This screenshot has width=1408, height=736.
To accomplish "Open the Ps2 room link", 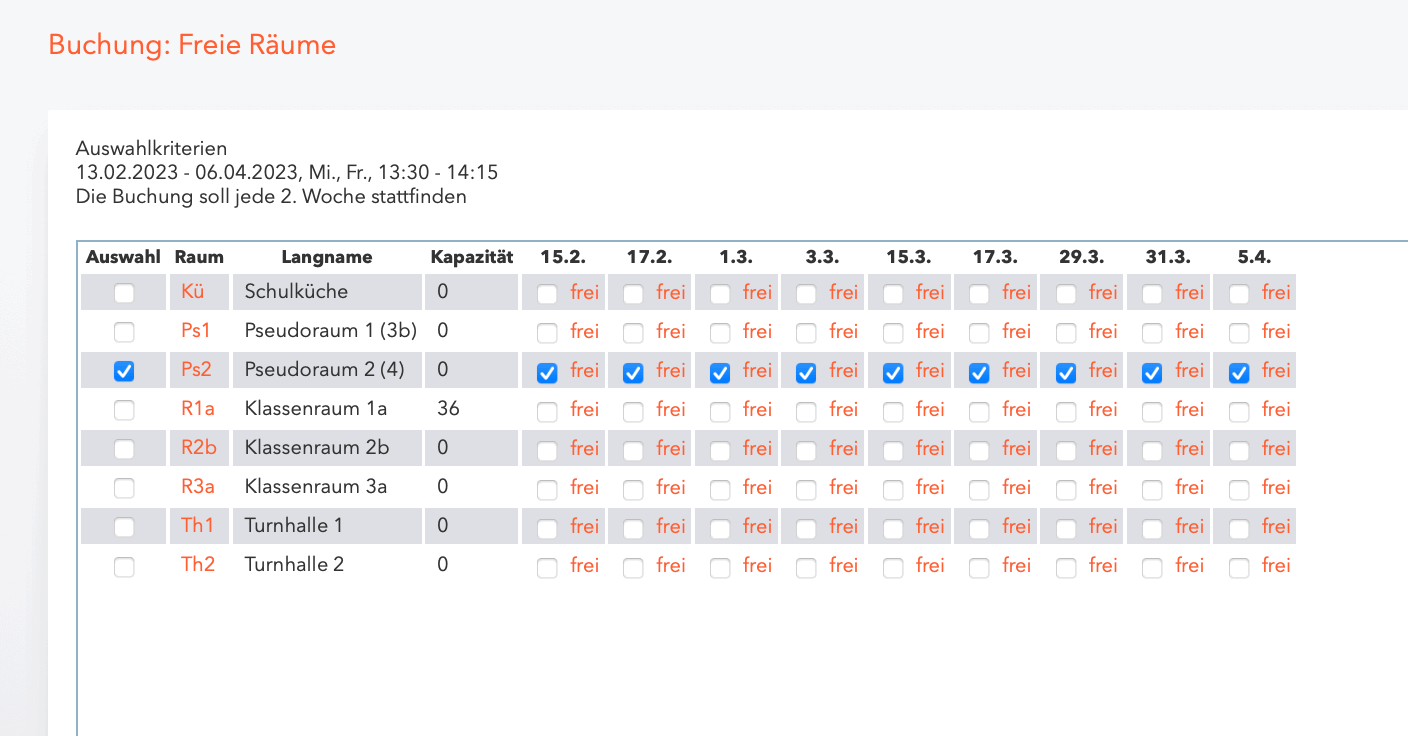I will click(x=196, y=369).
